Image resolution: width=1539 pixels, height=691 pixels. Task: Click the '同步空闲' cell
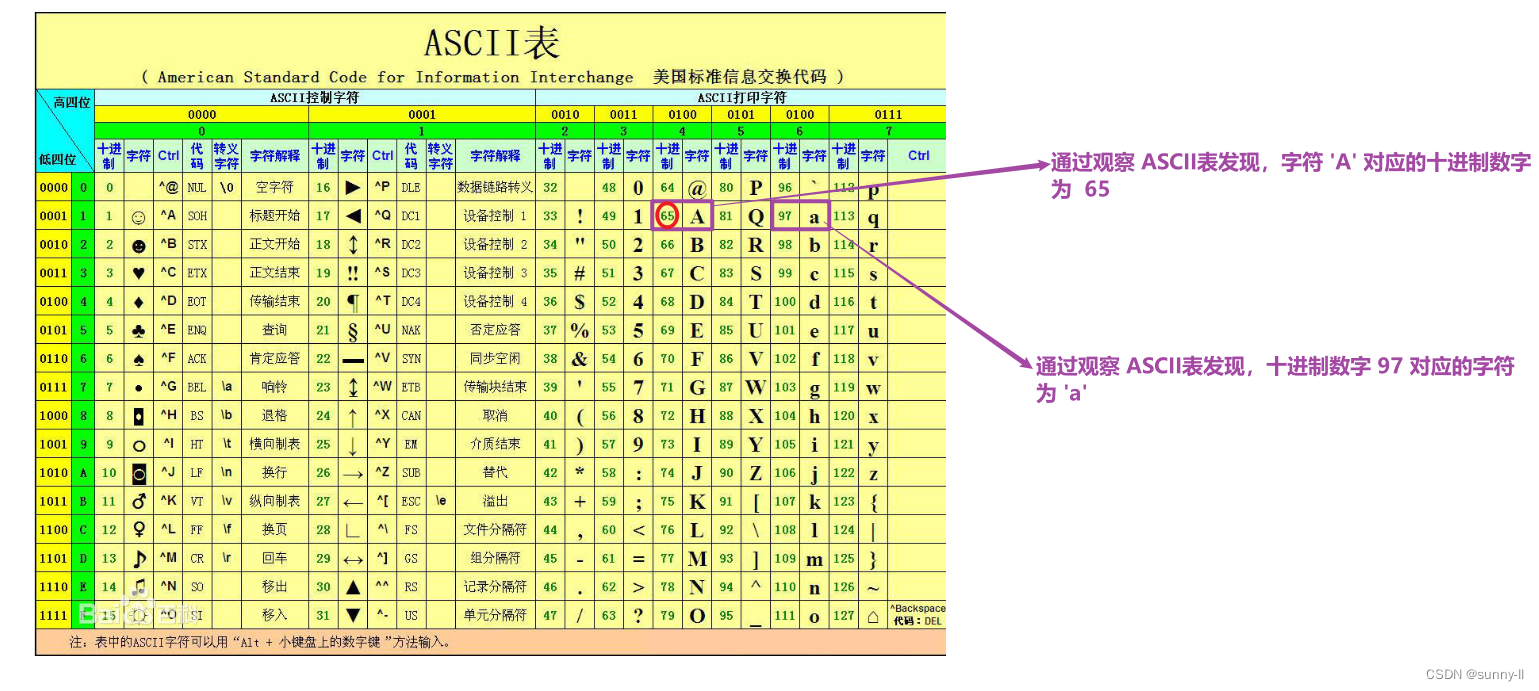pyautogui.click(x=495, y=358)
